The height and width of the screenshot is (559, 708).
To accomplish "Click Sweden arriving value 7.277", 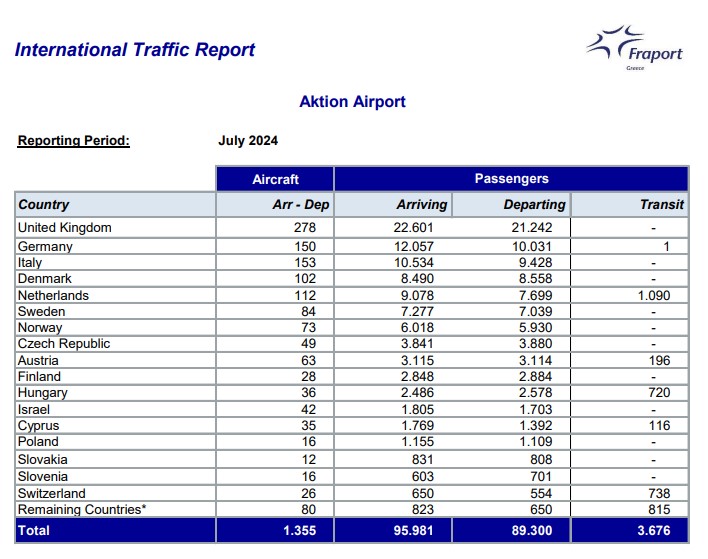I will point(417,312).
